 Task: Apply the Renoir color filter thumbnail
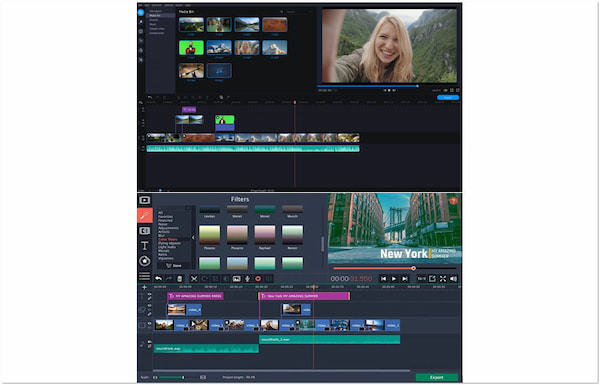(292, 235)
